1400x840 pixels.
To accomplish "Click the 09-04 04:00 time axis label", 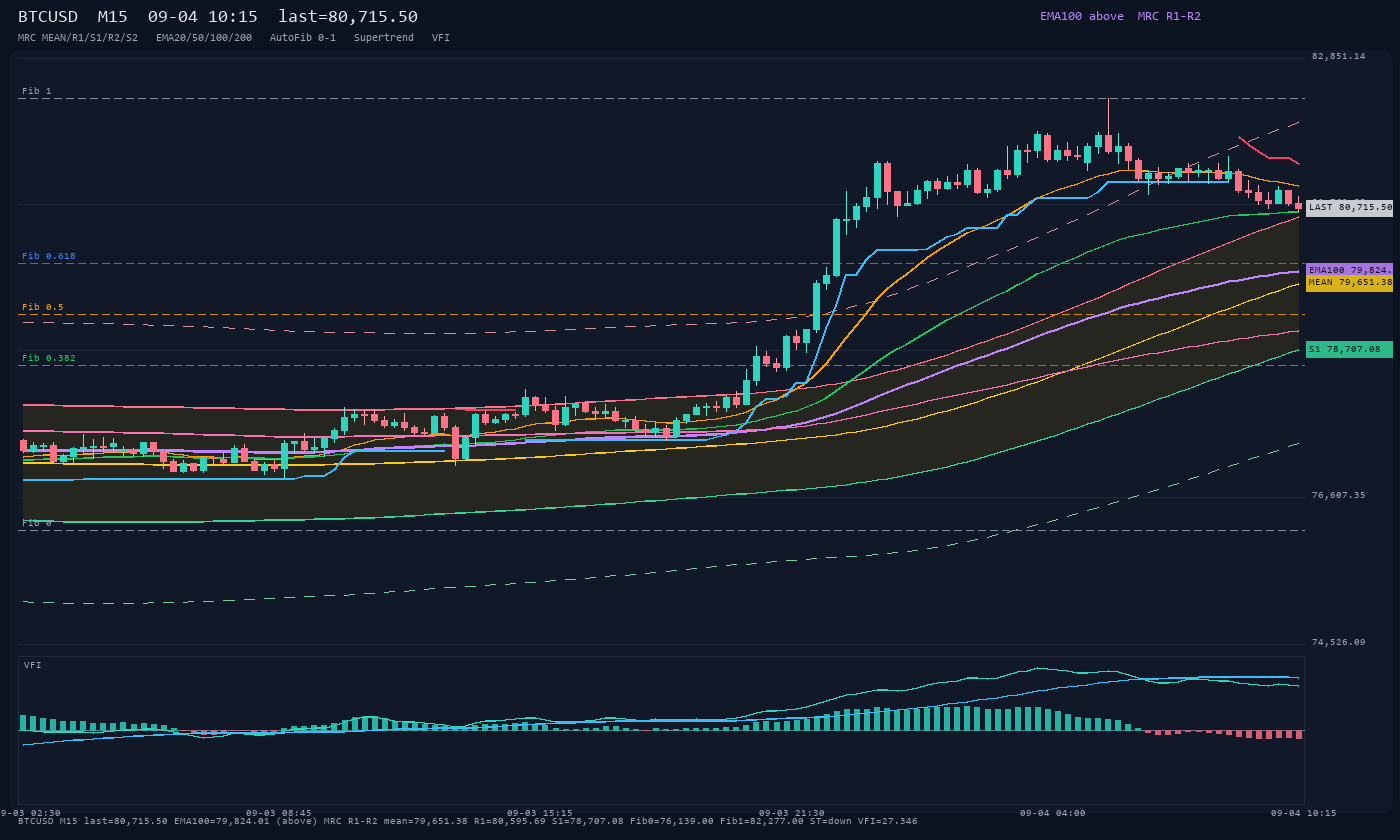I will point(1053,813).
